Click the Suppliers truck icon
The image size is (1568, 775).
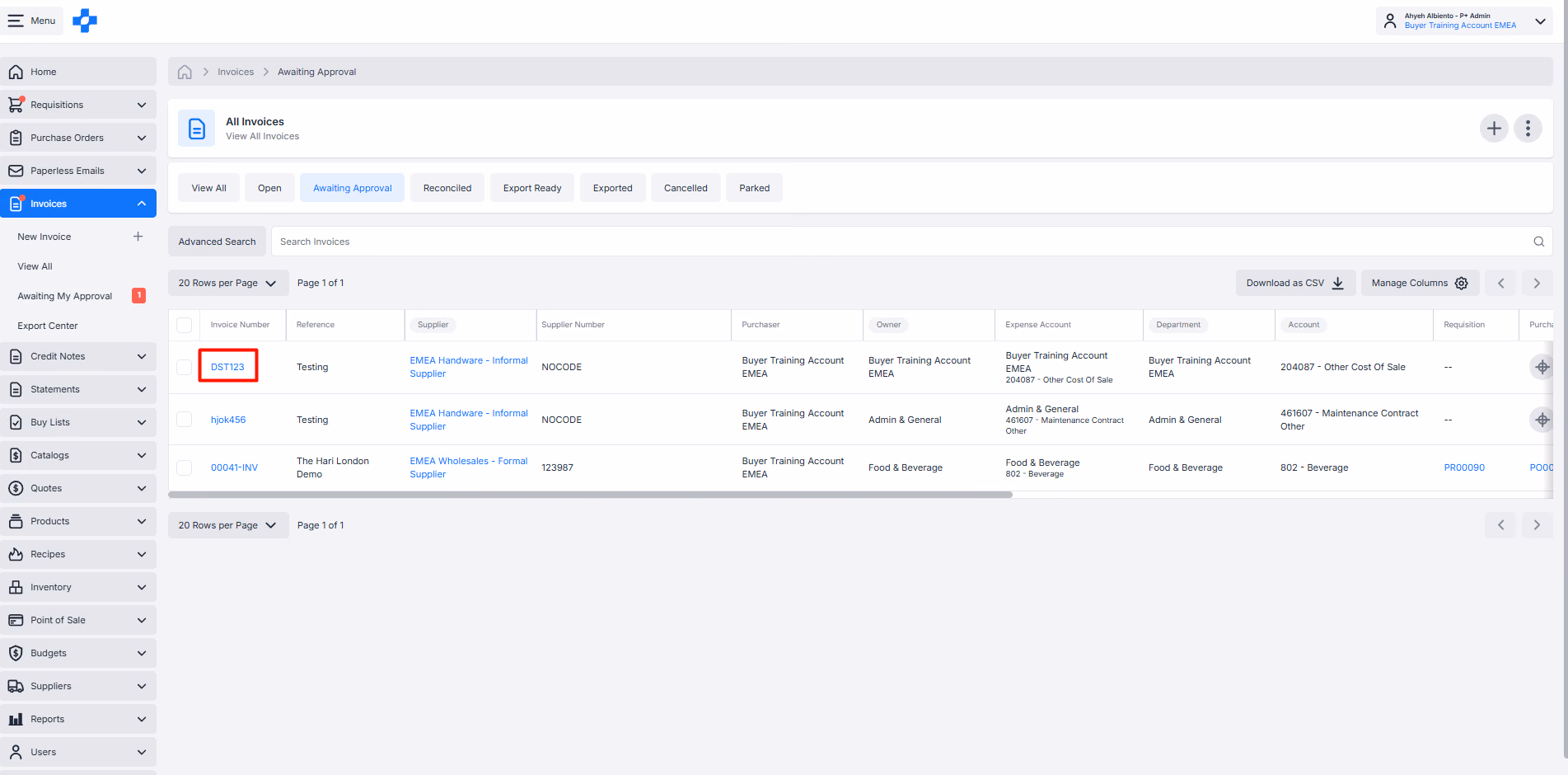pos(16,686)
